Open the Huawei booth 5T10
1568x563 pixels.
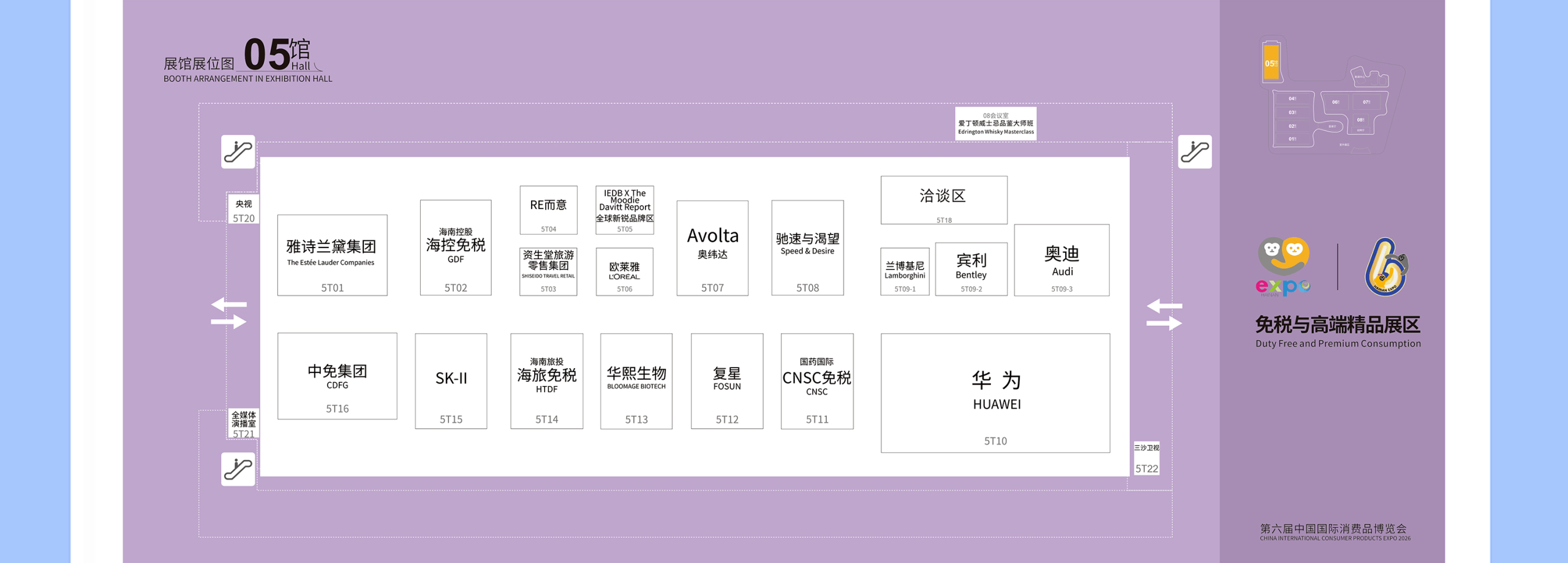[x=996, y=393]
